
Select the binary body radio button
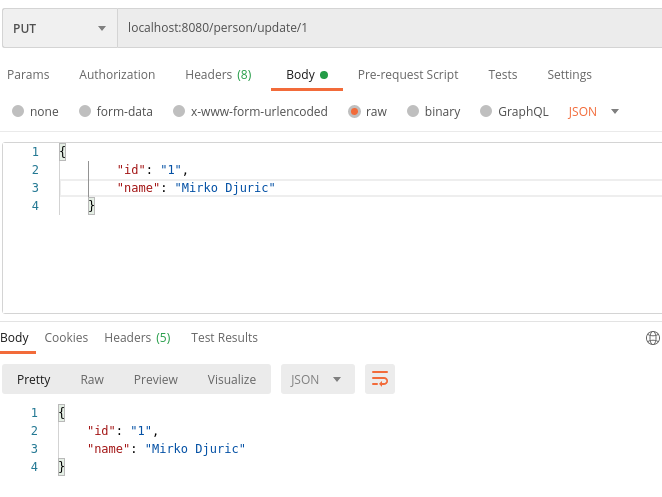413,111
